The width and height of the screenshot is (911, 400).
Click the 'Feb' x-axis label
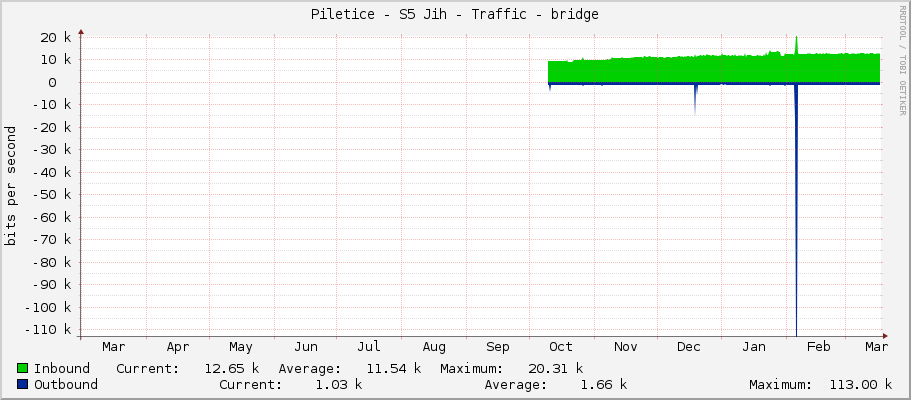click(818, 347)
